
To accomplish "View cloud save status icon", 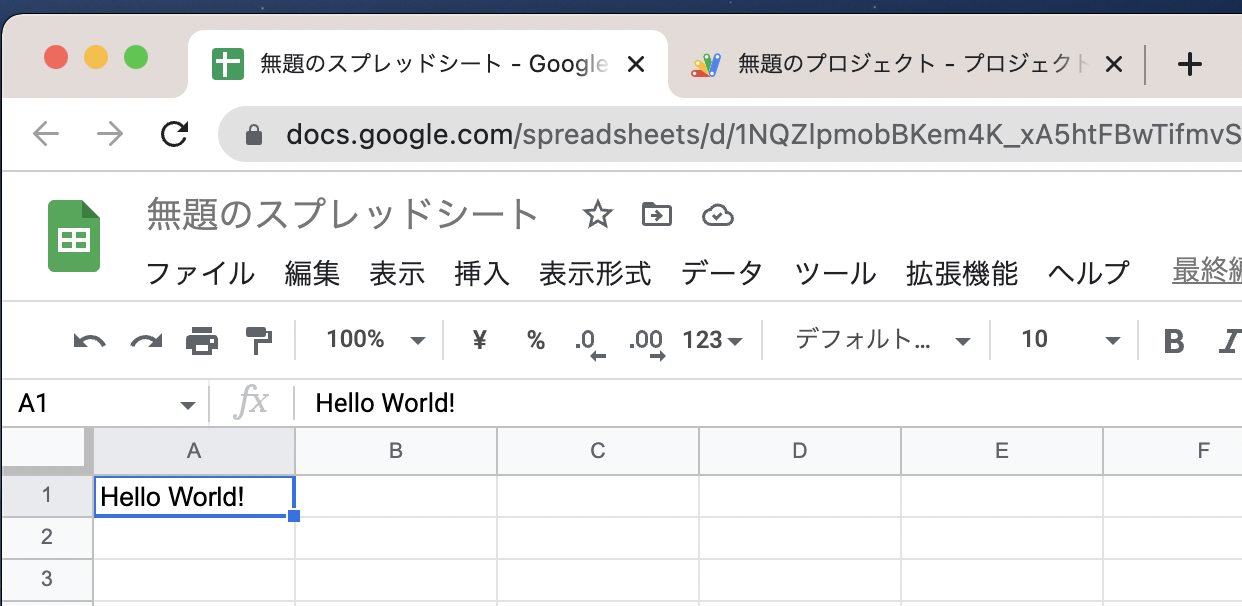I will pos(718,214).
